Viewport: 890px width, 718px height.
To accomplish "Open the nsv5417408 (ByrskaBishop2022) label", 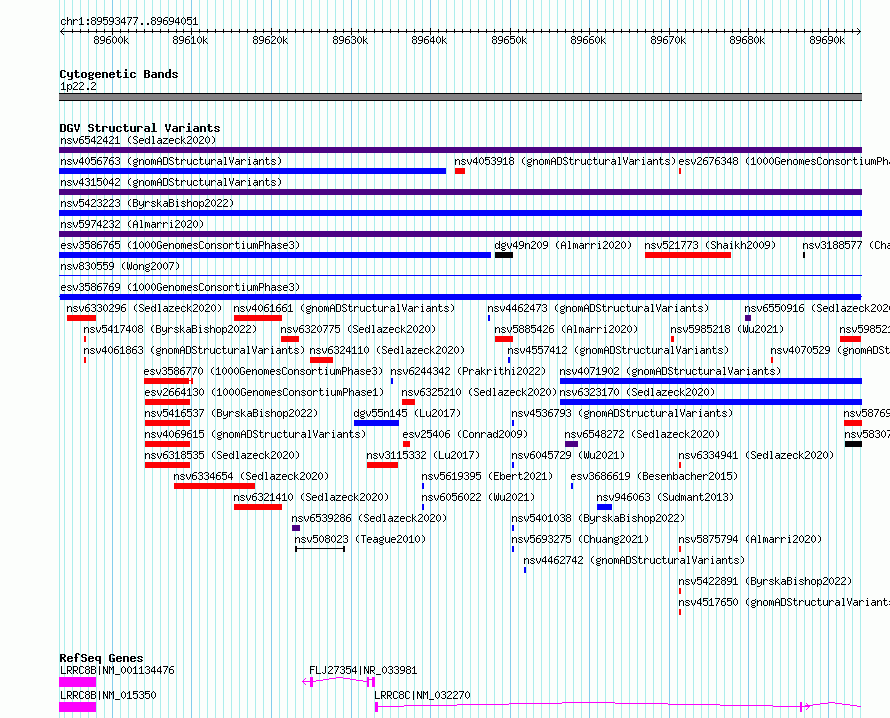I will (170, 329).
